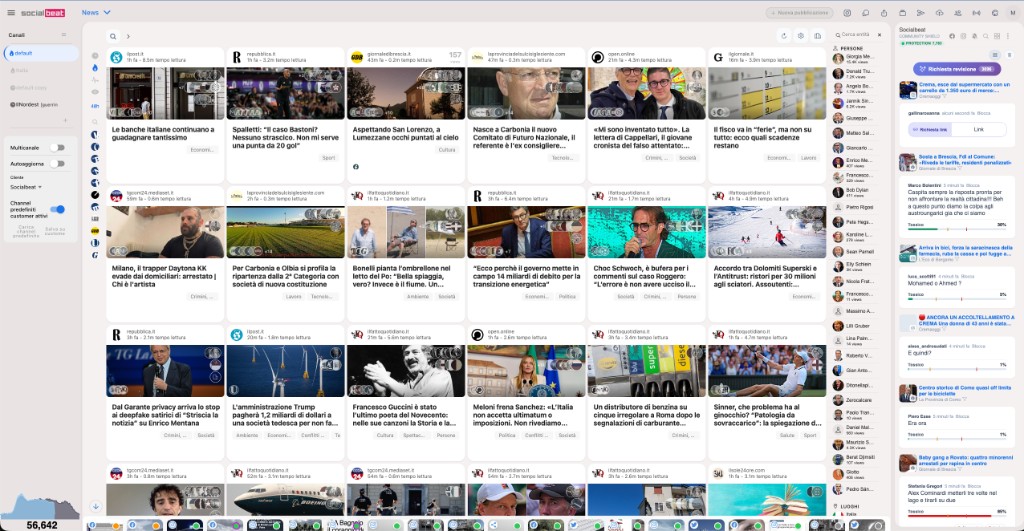
Task: Toggle the Multicanale switch
Action: click(x=57, y=148)
